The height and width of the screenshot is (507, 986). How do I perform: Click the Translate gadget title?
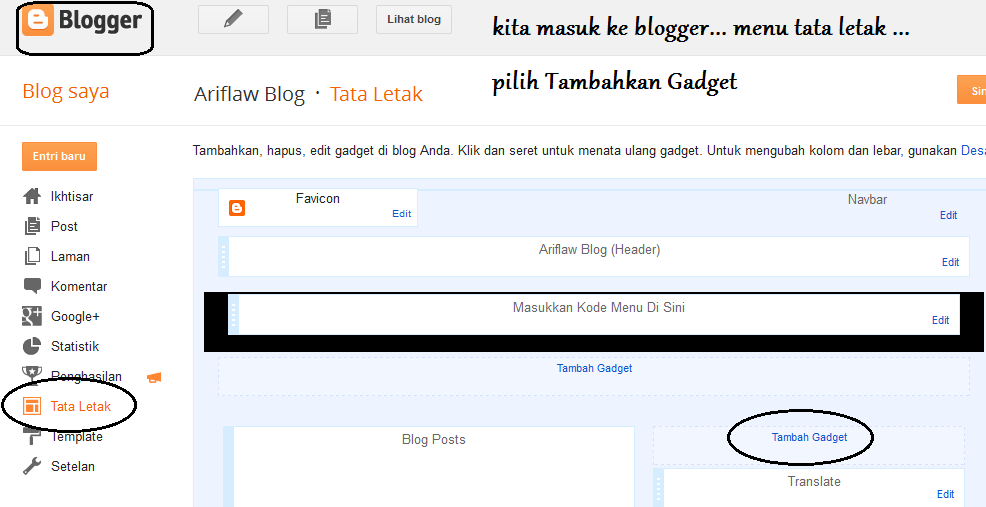814,482
